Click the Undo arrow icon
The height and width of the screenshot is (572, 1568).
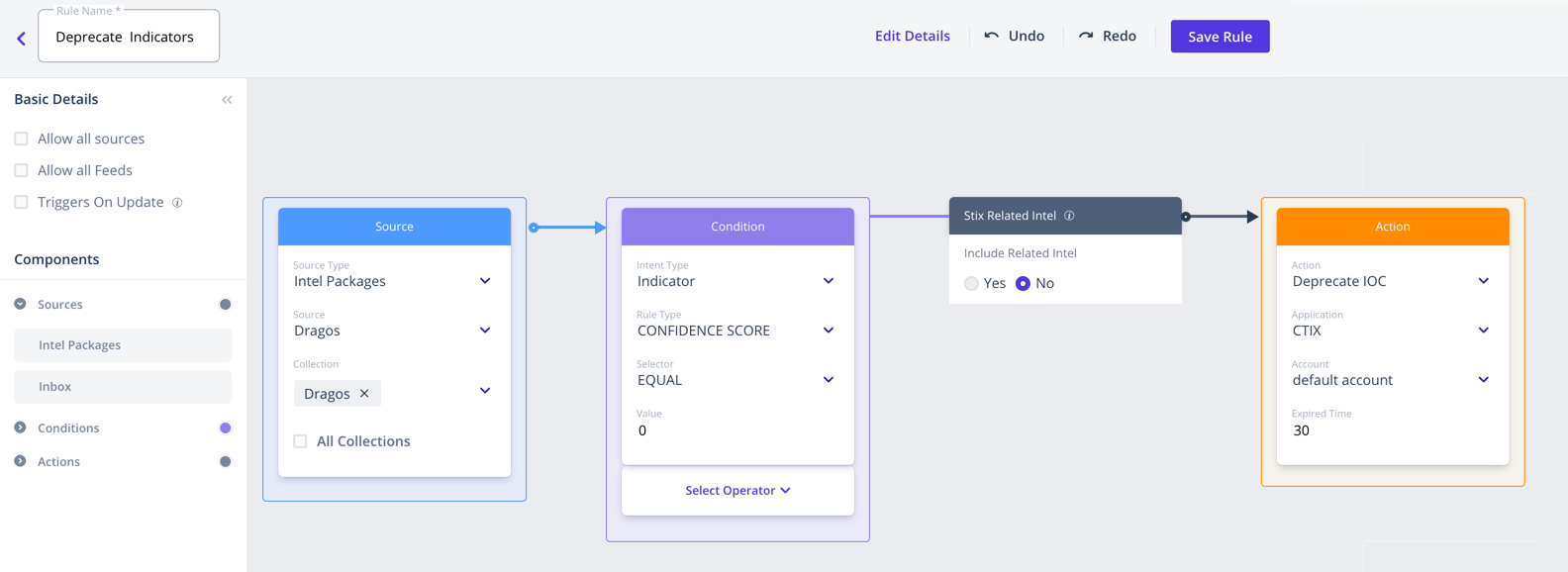click(991, 36)
